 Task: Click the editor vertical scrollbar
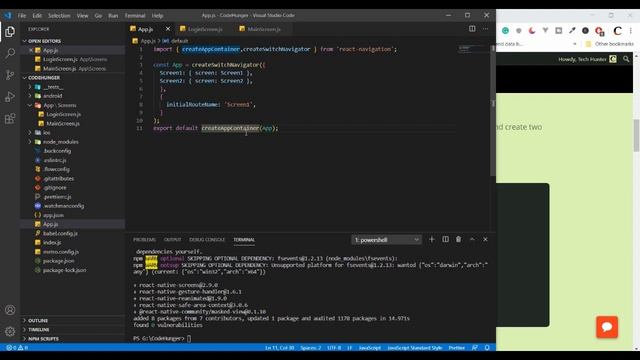[x=493, y=110]
